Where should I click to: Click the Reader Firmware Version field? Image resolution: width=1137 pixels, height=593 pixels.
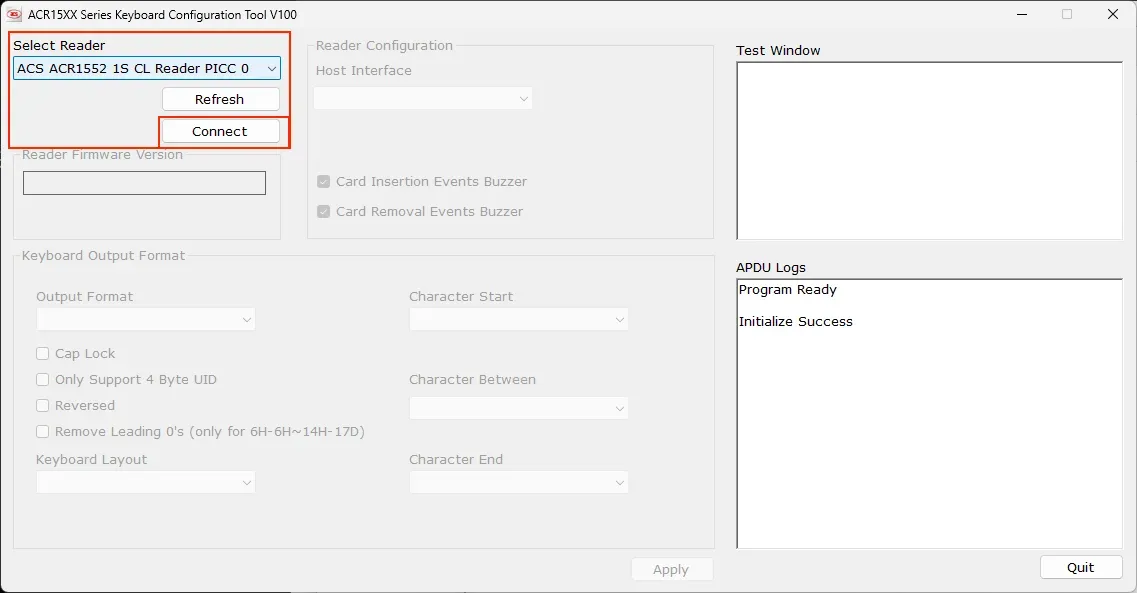coord(144,183)
